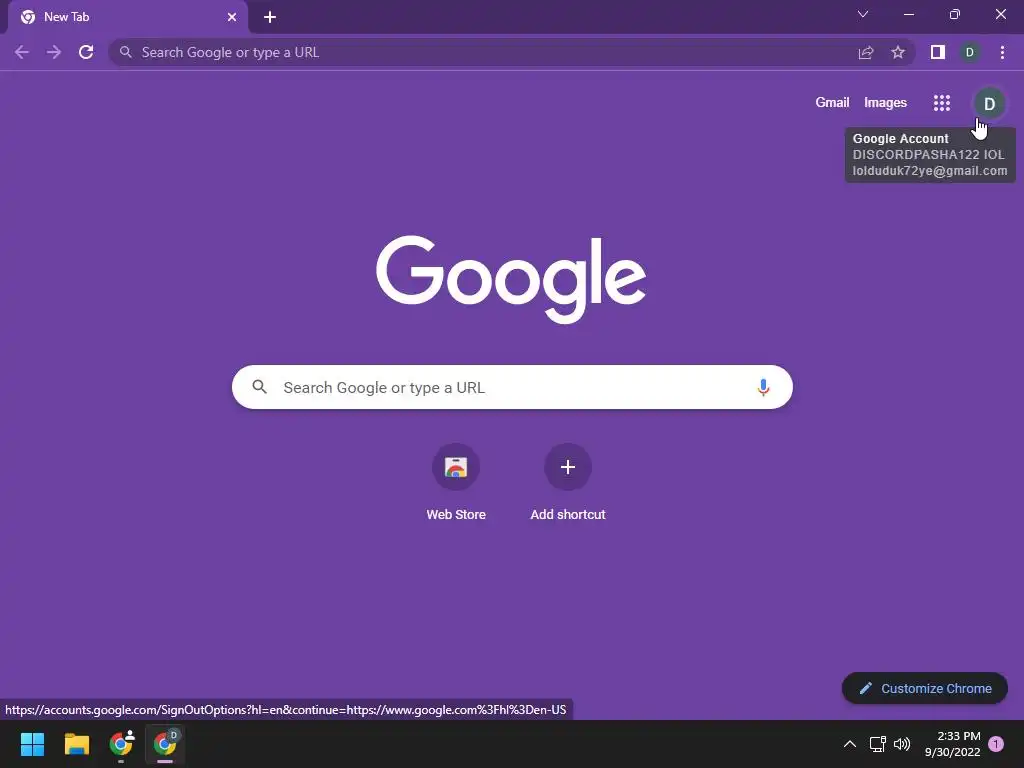This screenshot has width=1024, height=768.
Task: Start voice search with the microphone
Action: tap(763, 387)
